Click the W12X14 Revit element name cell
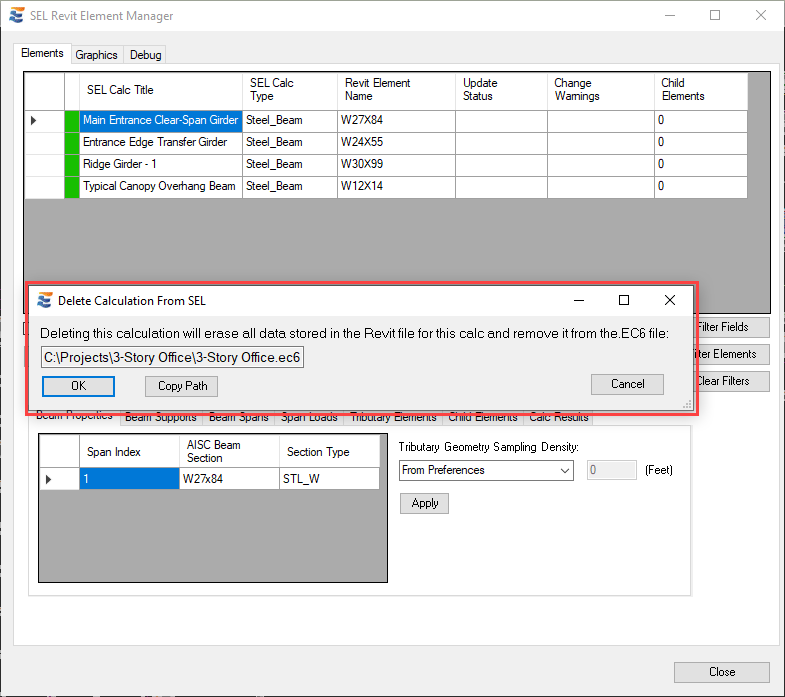785x697 pixels. [x=396, y=187]
